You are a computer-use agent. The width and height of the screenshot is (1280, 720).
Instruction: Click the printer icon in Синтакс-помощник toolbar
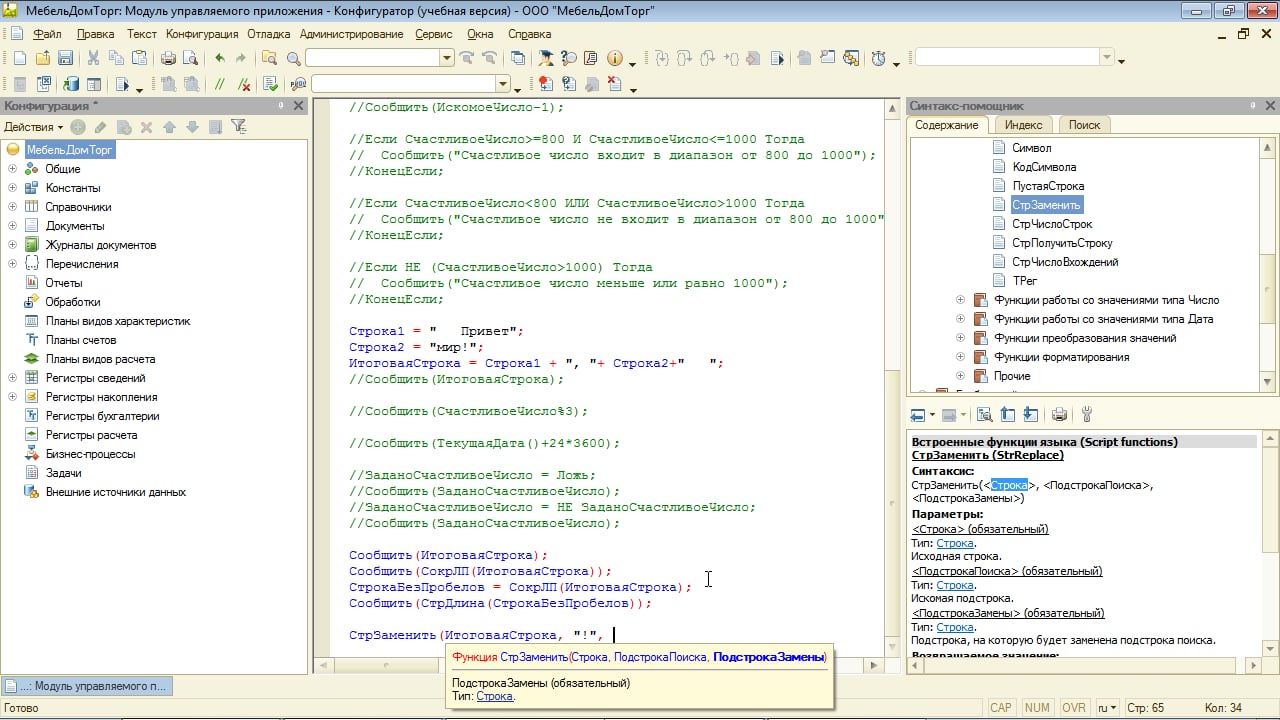(1060, 415)
